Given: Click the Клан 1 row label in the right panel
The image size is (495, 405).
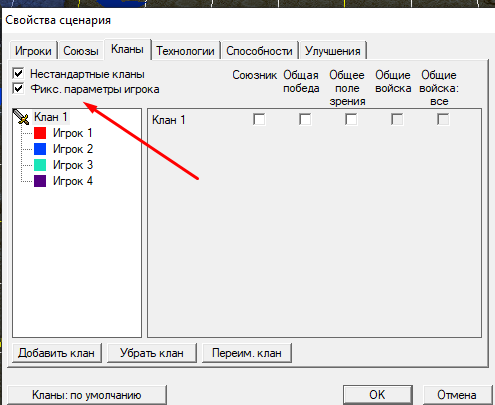Looking at the screenshot, I should 168,120.
